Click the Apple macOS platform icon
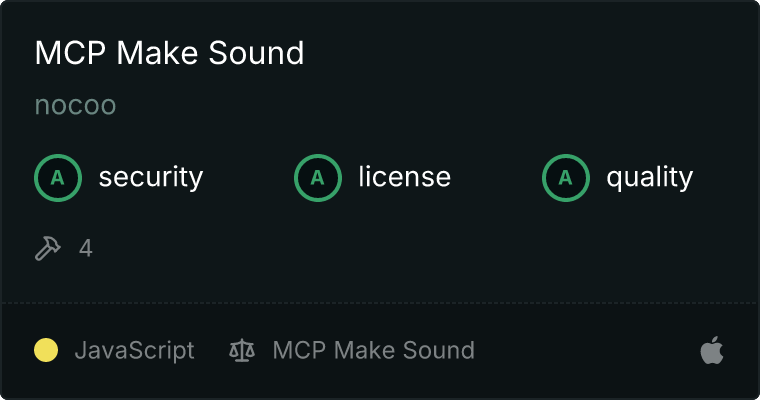 pos(712,350)
